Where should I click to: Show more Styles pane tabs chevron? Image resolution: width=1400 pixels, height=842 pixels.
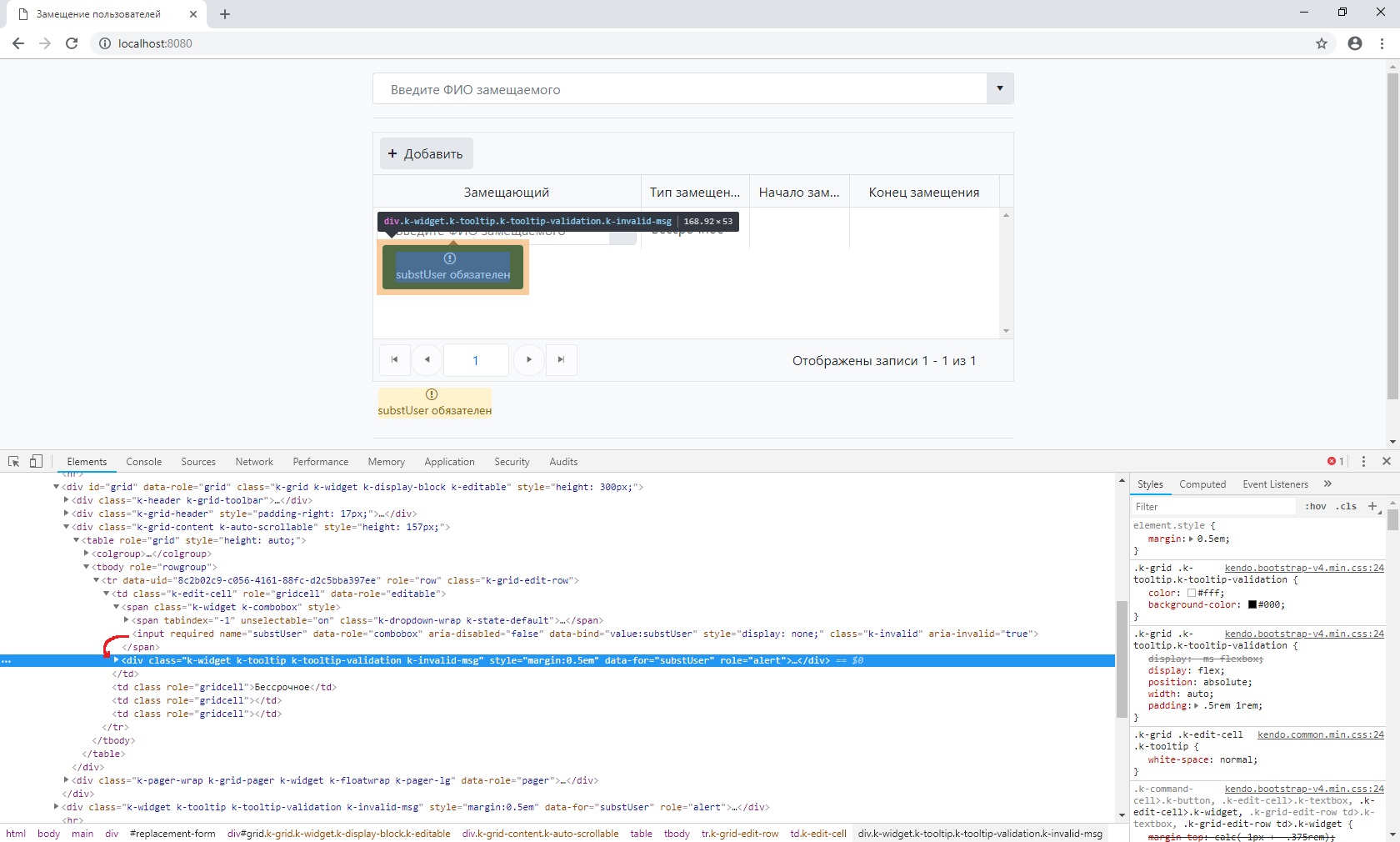pos(1328,484)
